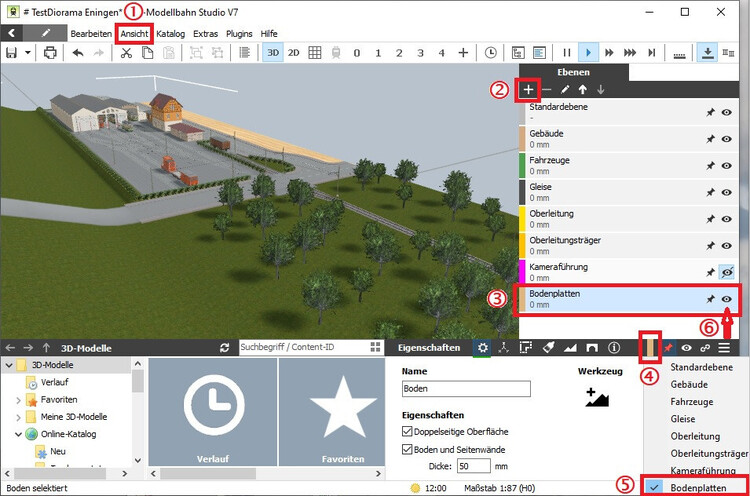The width and height of the screenshot is (750, 496).
Task: Click the undo arrow in toolbar
Action: click(78, 52)
